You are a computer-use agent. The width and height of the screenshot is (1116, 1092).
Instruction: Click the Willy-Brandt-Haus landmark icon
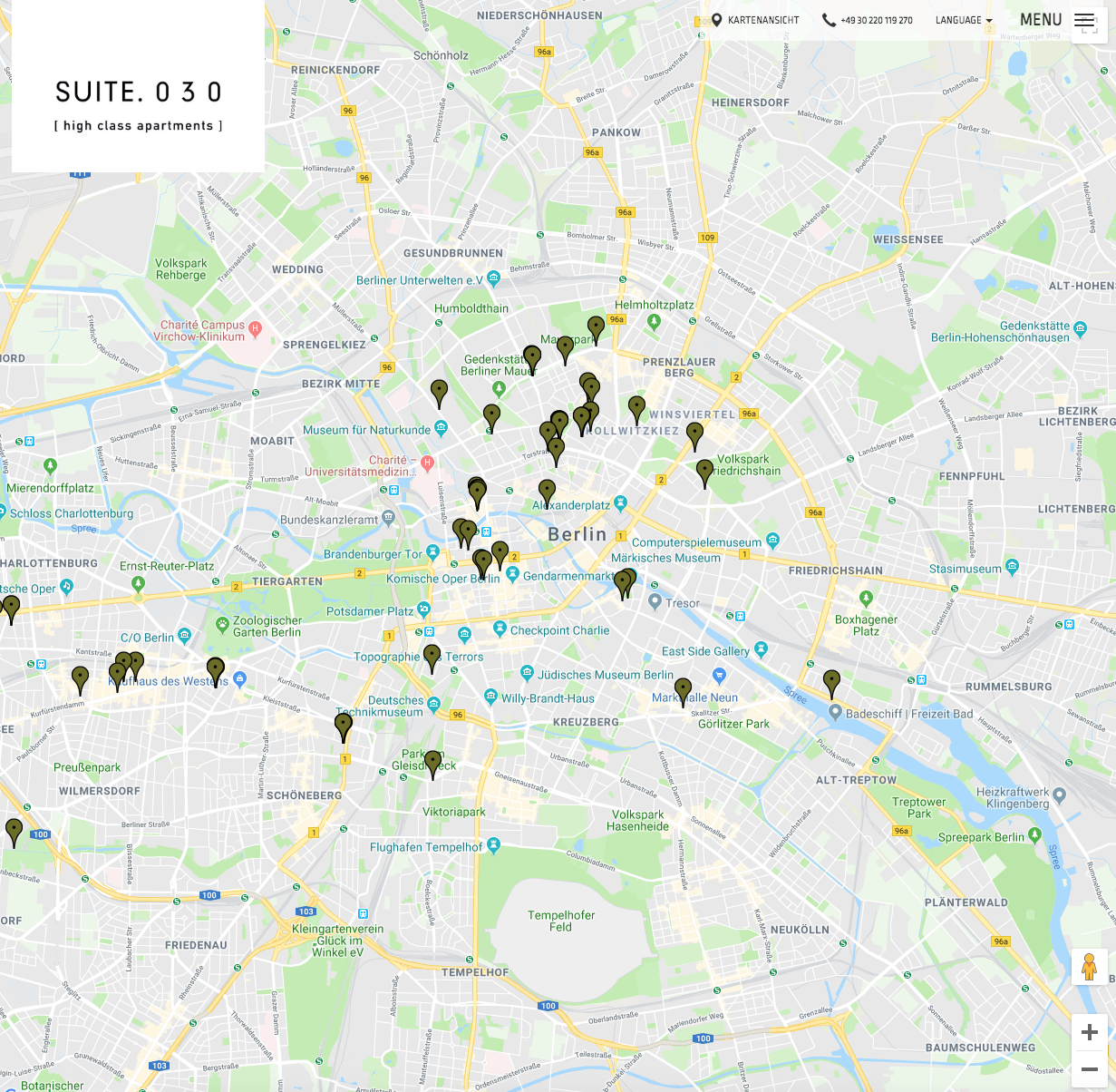point(491,697)
